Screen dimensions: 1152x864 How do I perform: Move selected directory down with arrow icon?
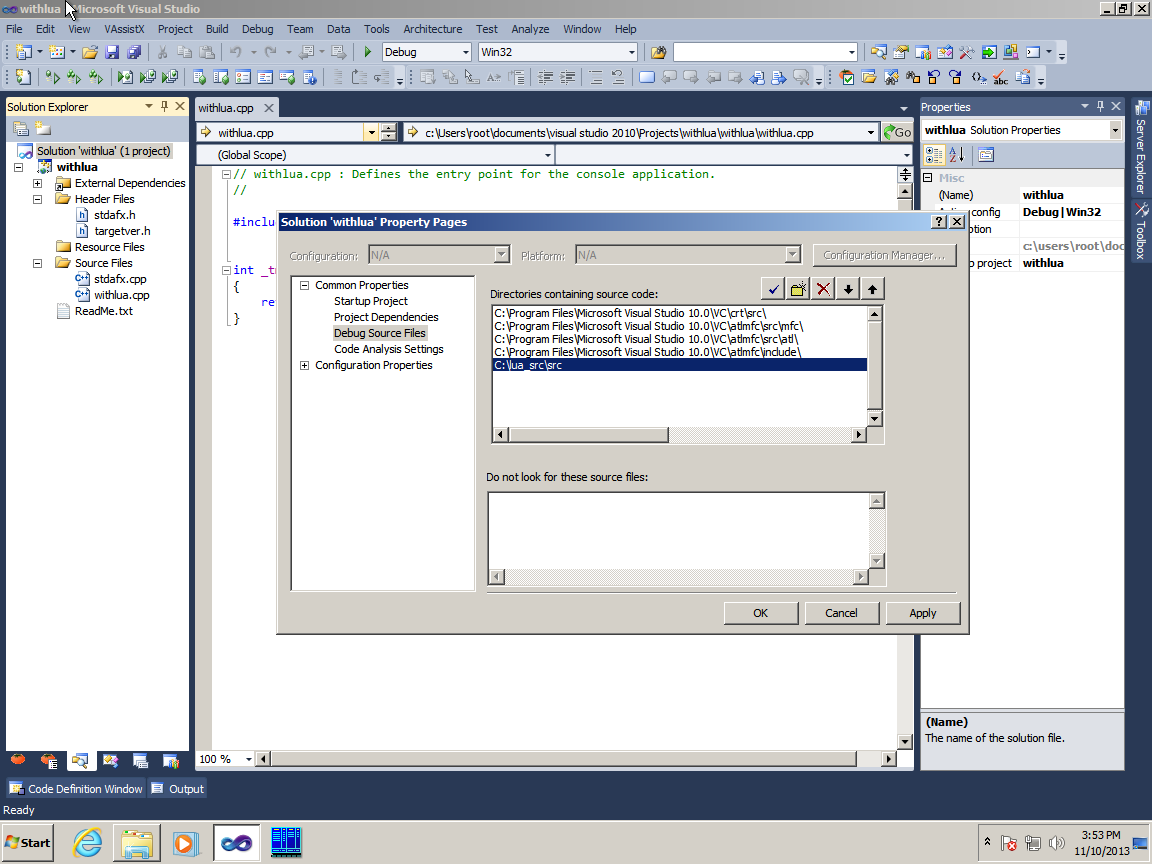[x=848, y=289]
